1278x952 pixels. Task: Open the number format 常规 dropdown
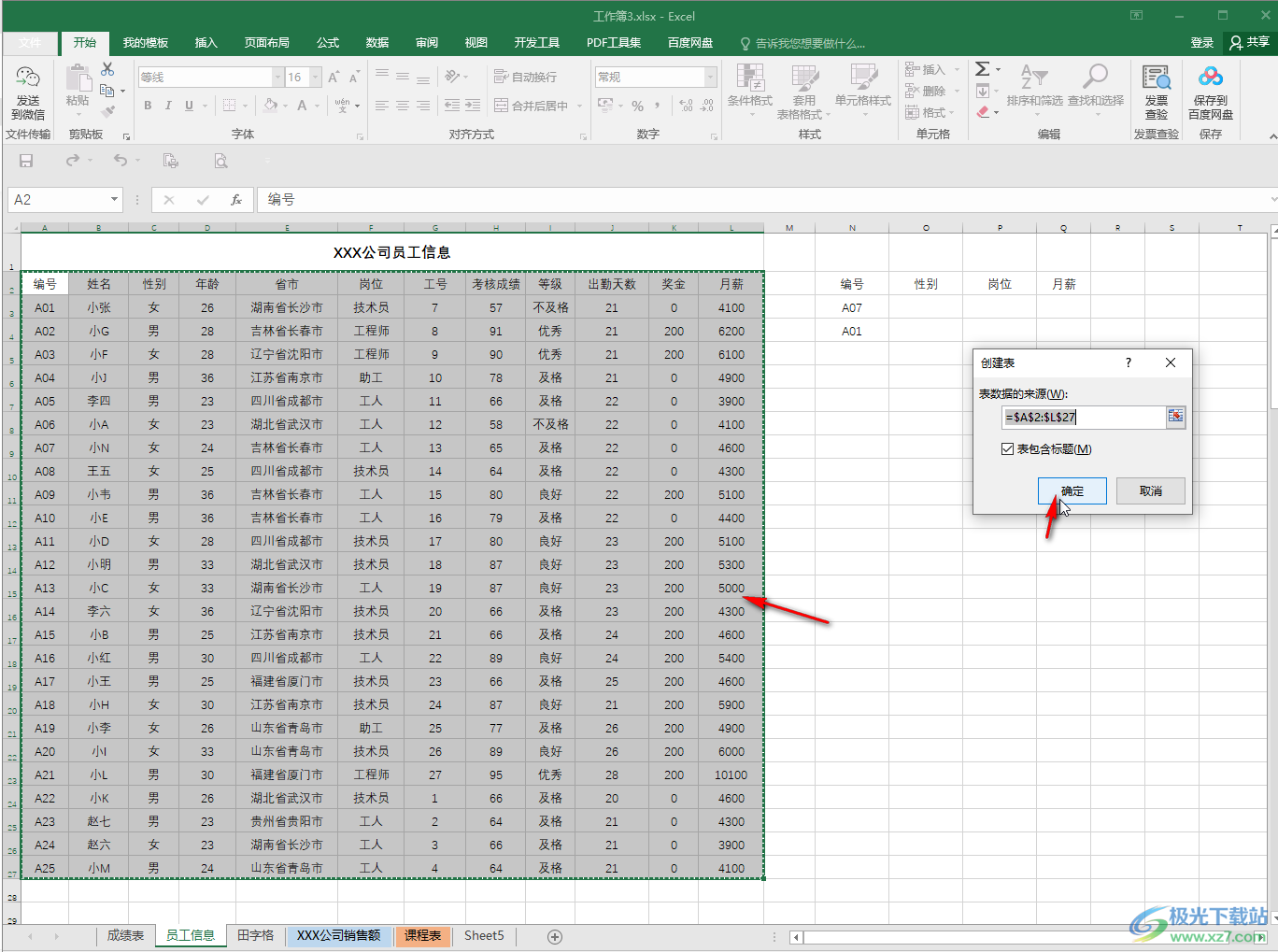coord(711,77)
